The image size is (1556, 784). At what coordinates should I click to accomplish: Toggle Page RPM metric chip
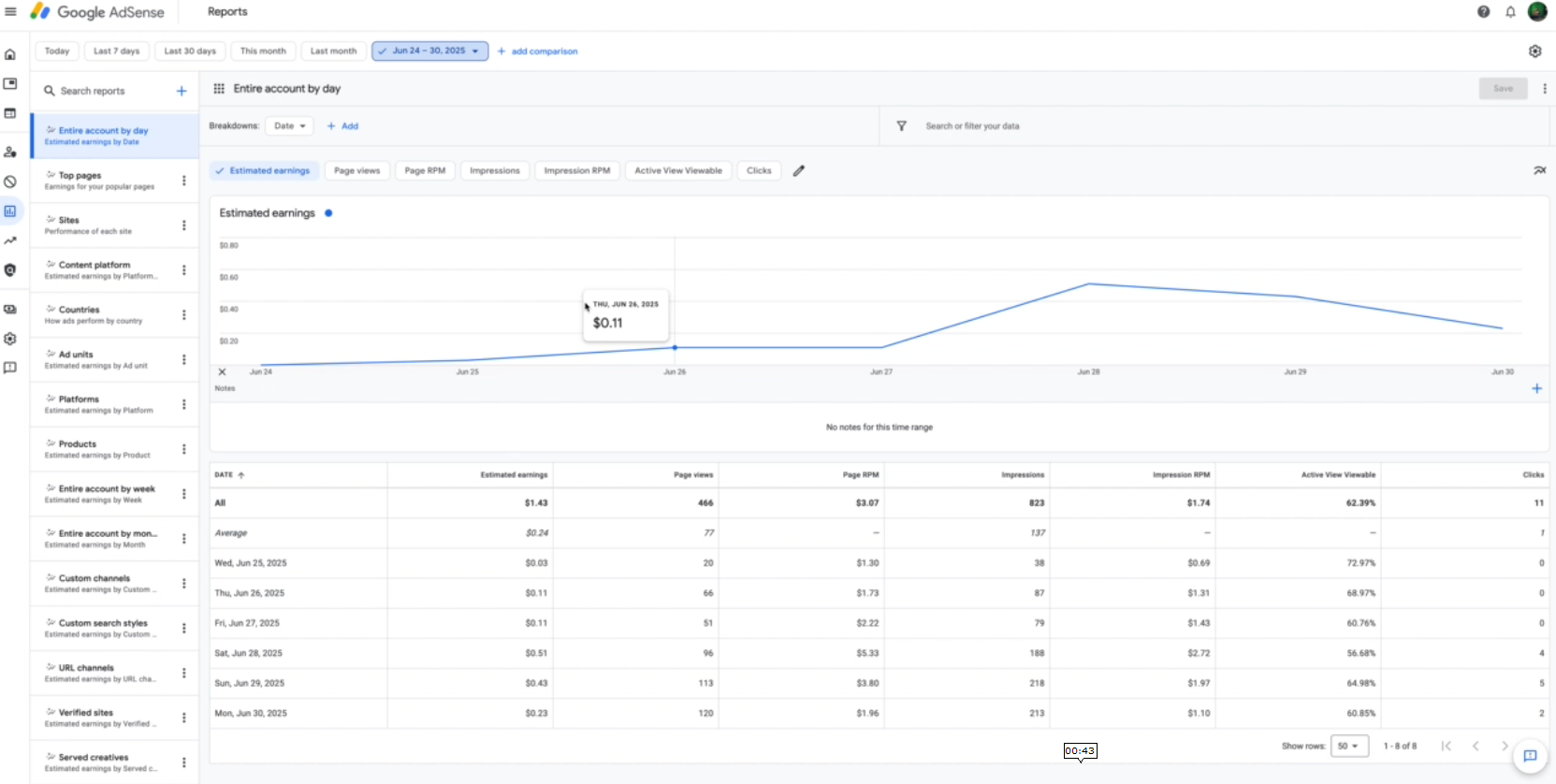click(x=425, y=171)
